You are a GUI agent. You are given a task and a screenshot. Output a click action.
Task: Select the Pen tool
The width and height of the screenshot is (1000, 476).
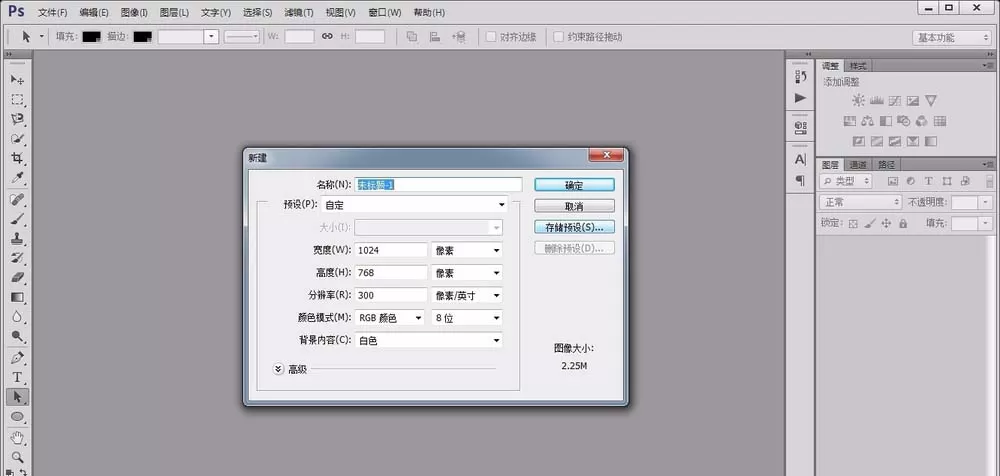(x=17, y=357)
